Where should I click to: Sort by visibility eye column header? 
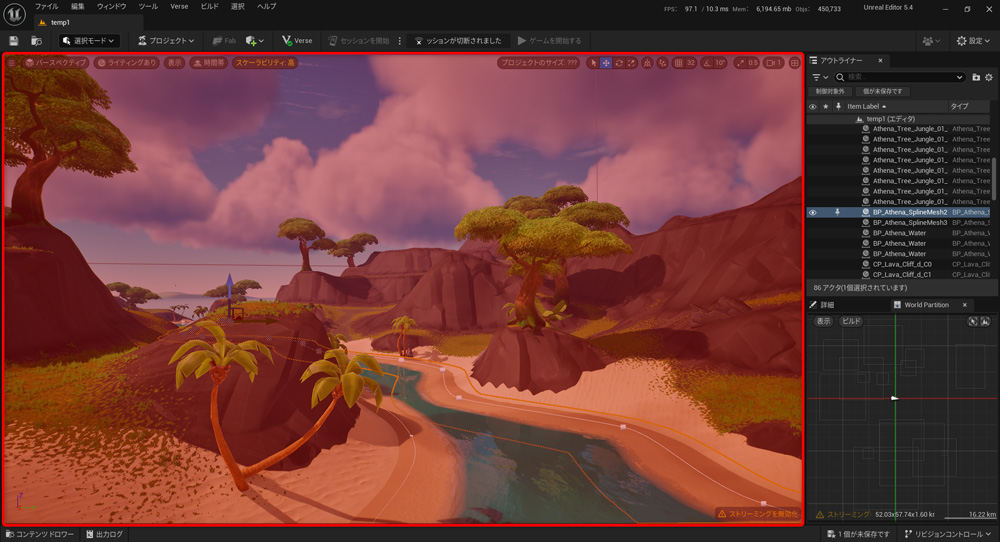pos(812,106)
